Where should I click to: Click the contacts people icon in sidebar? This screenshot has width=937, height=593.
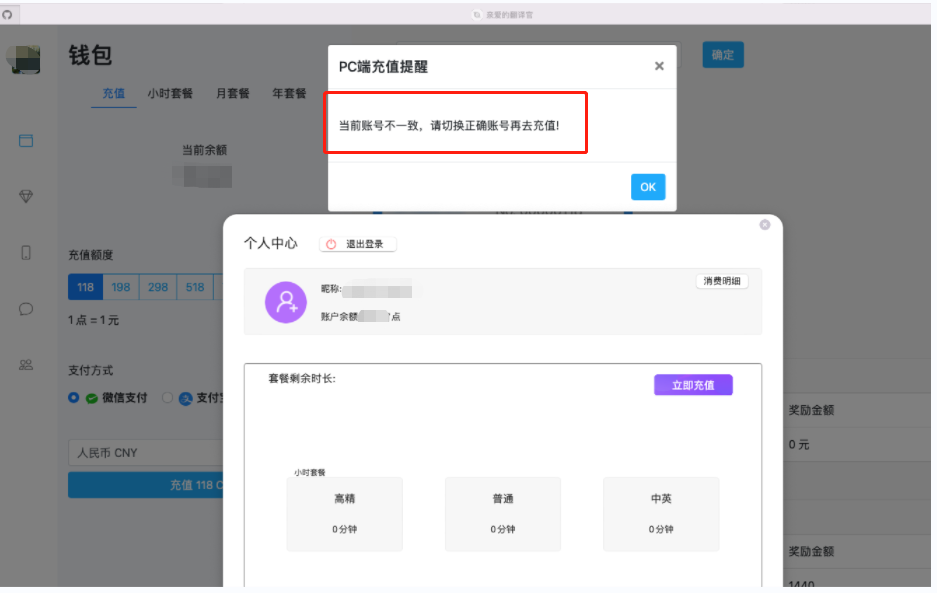click(26, 365)
